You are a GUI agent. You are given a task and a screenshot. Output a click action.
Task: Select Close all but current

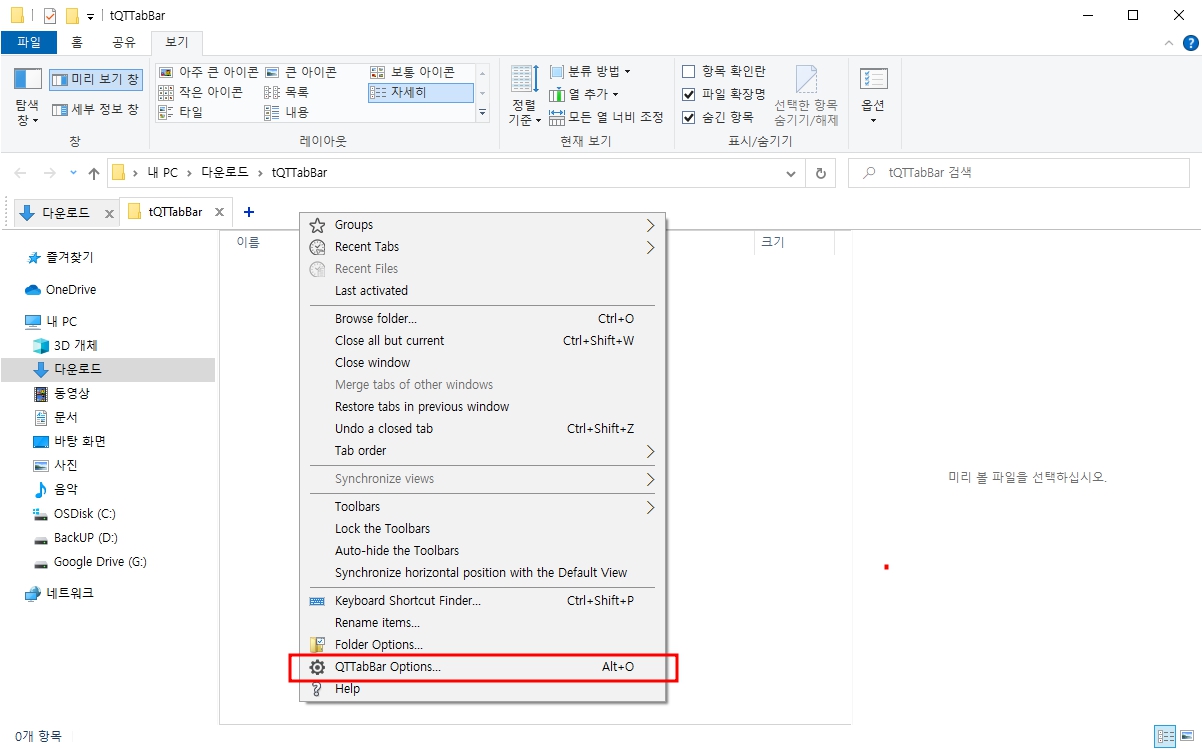[483, 341]
